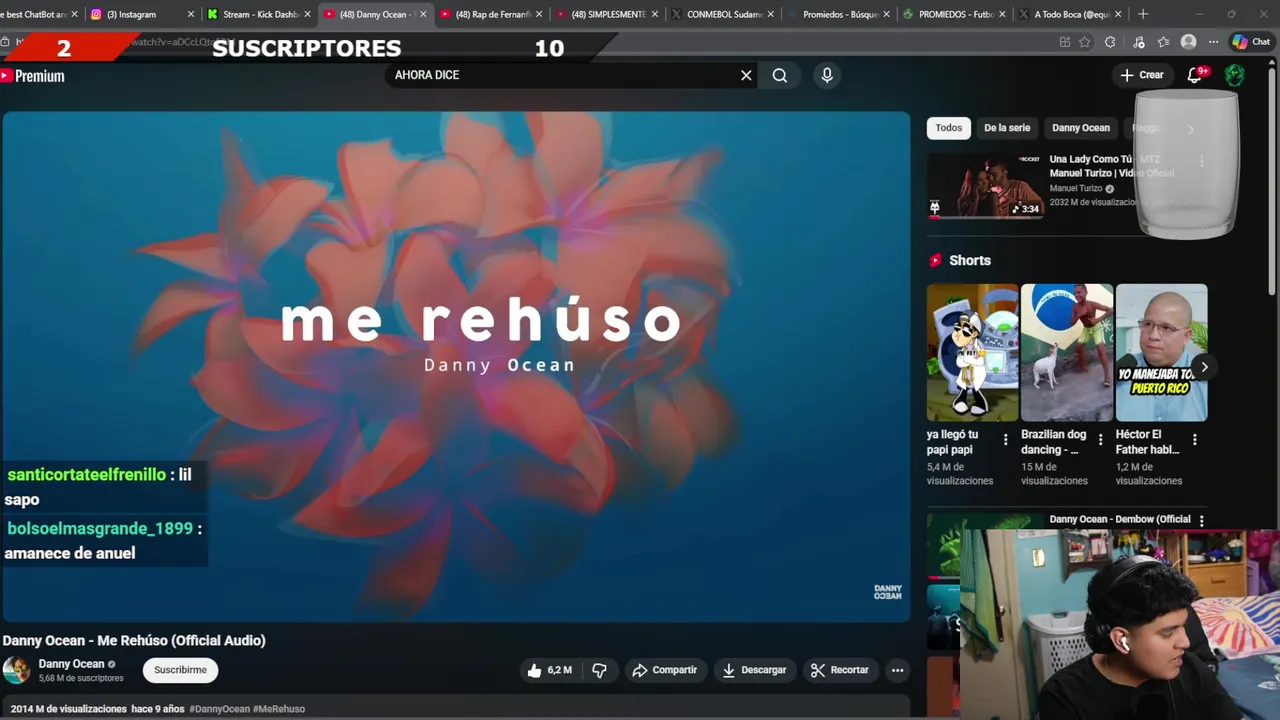Open Una Lady Como Tú video thumbnail
The image size is (1280, 720).
985,185
